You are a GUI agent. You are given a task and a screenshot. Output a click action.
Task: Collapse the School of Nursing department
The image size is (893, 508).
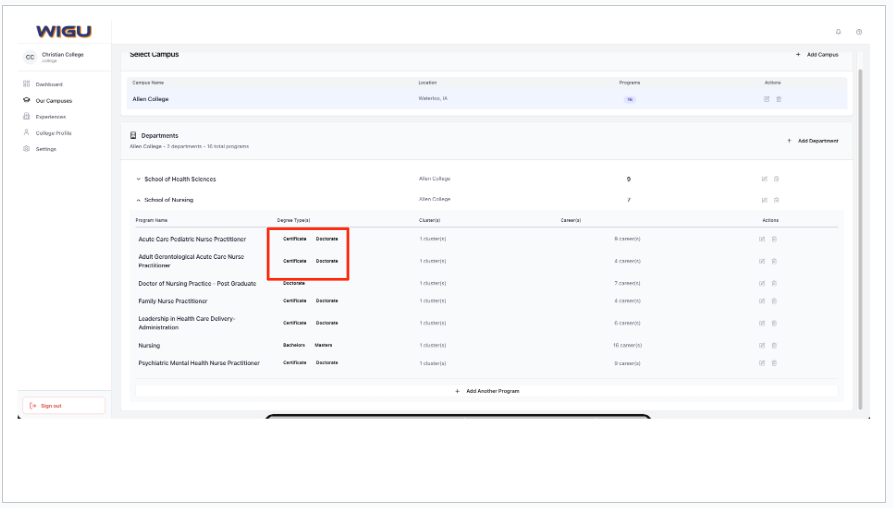tap(139, 200)
